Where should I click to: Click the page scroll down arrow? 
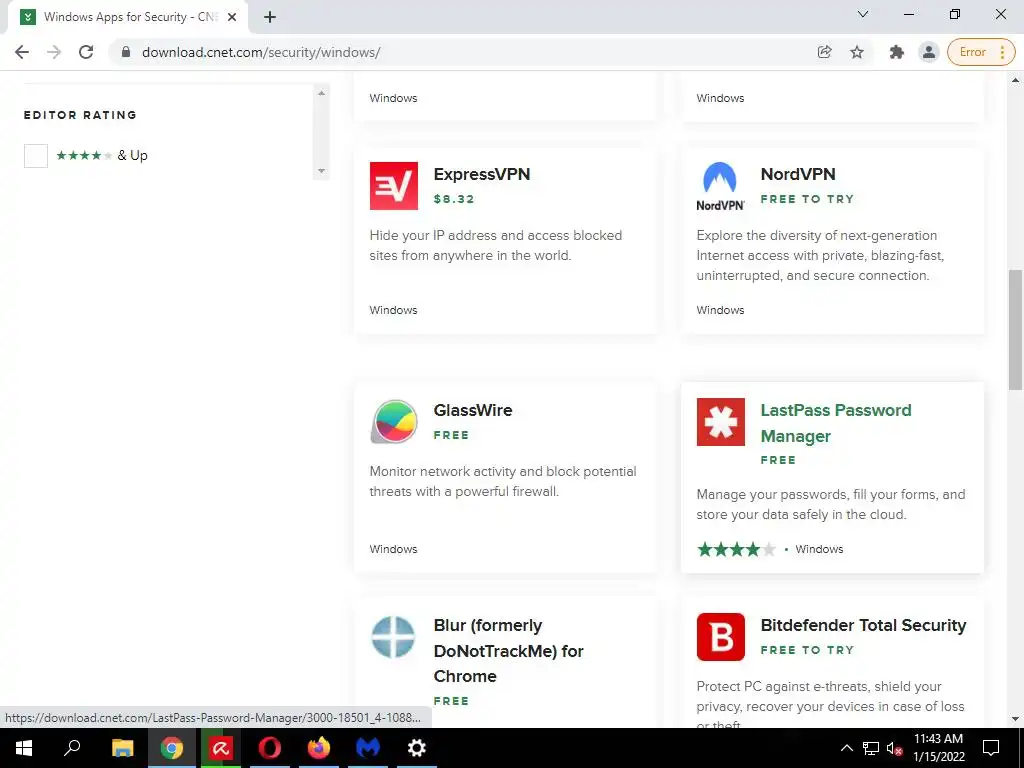[x=1016, y=719]
